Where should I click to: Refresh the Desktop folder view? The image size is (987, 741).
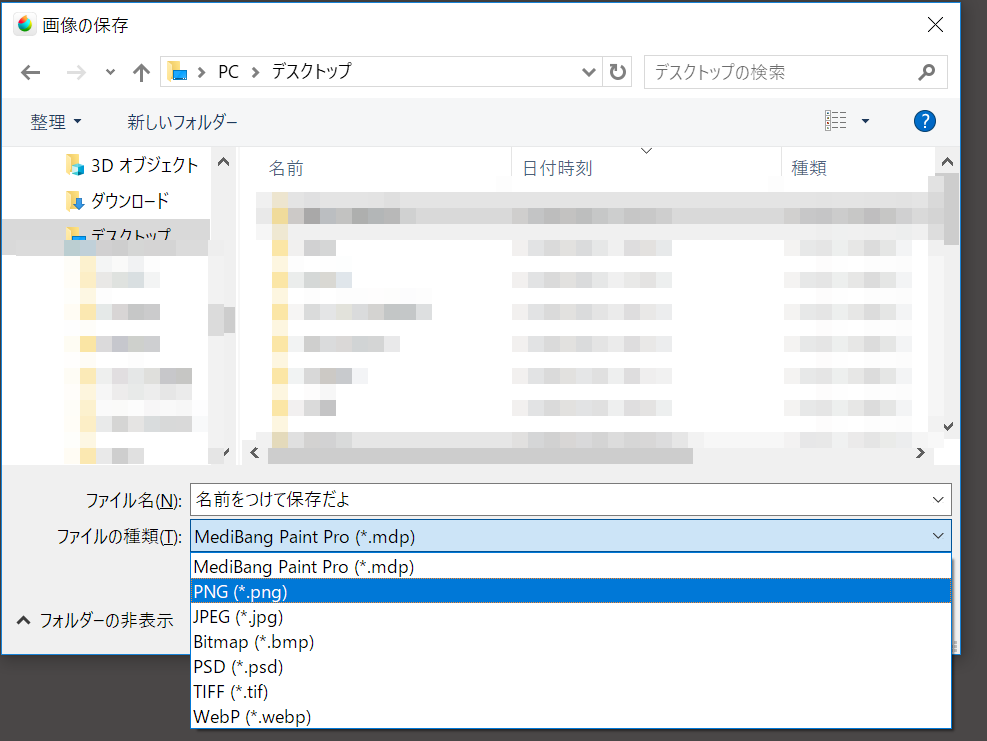click(x=618, y=72)
